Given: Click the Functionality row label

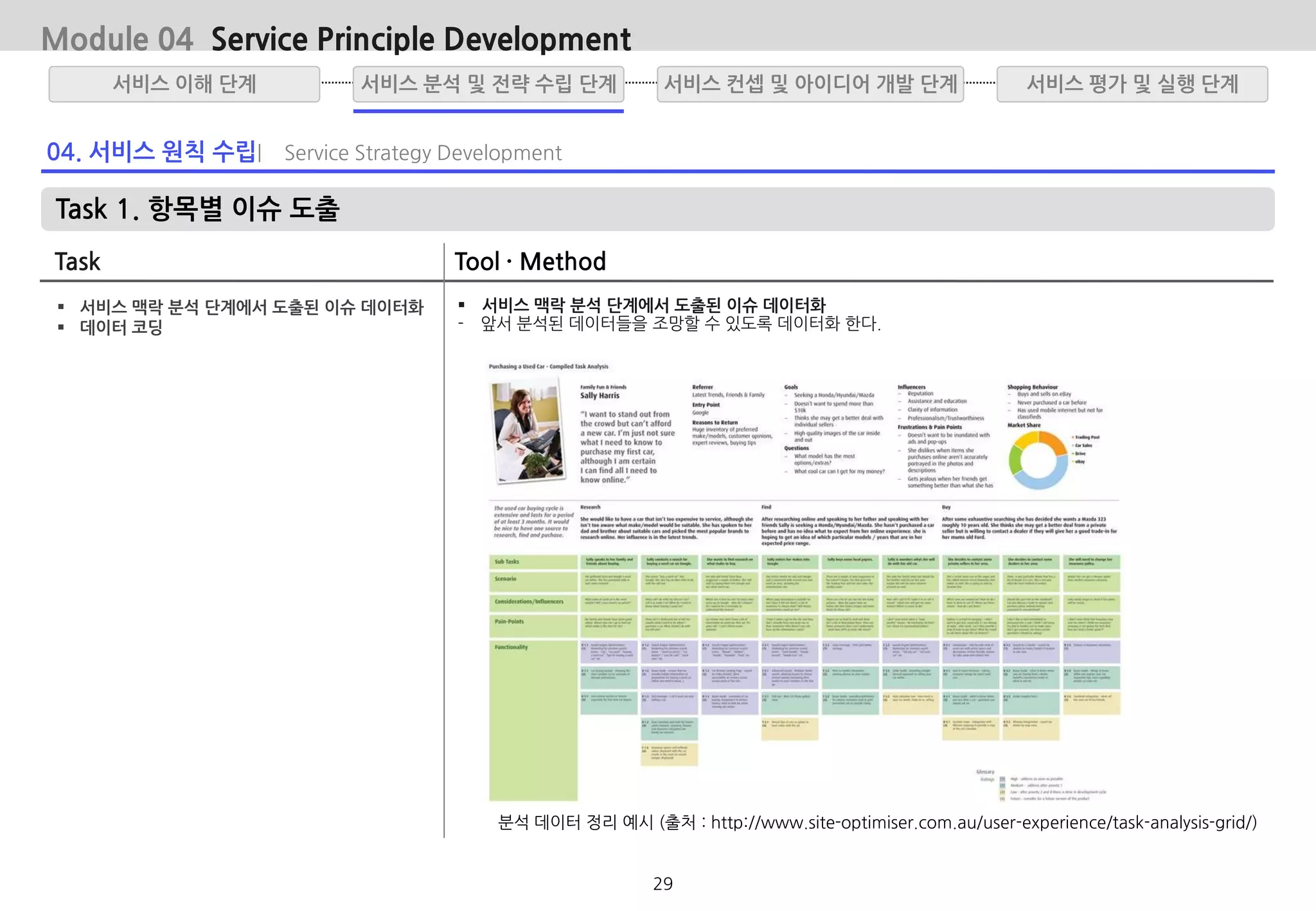Looking at the screenshot, I should [x=511, y=648].
